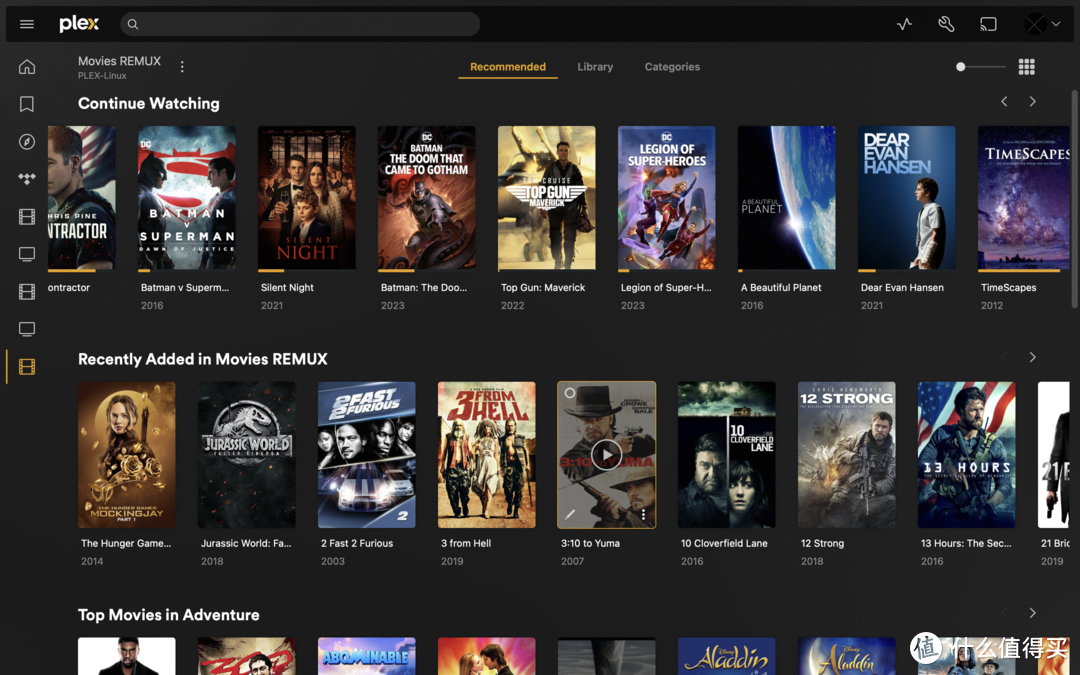Click the search field in top bar

pyautogui.click(x=300, y=24)
